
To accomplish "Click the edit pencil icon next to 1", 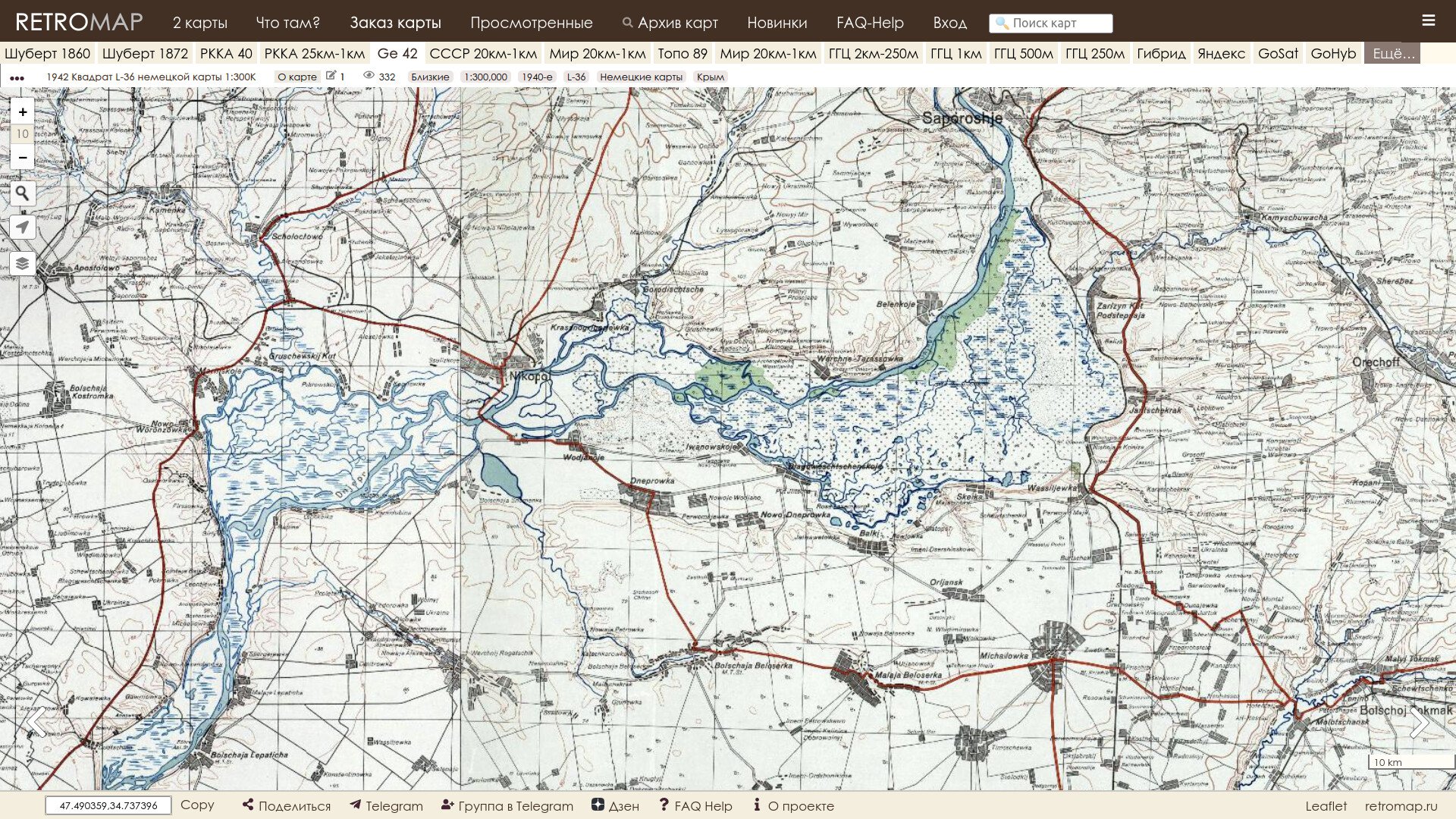I will click(331, 76).
